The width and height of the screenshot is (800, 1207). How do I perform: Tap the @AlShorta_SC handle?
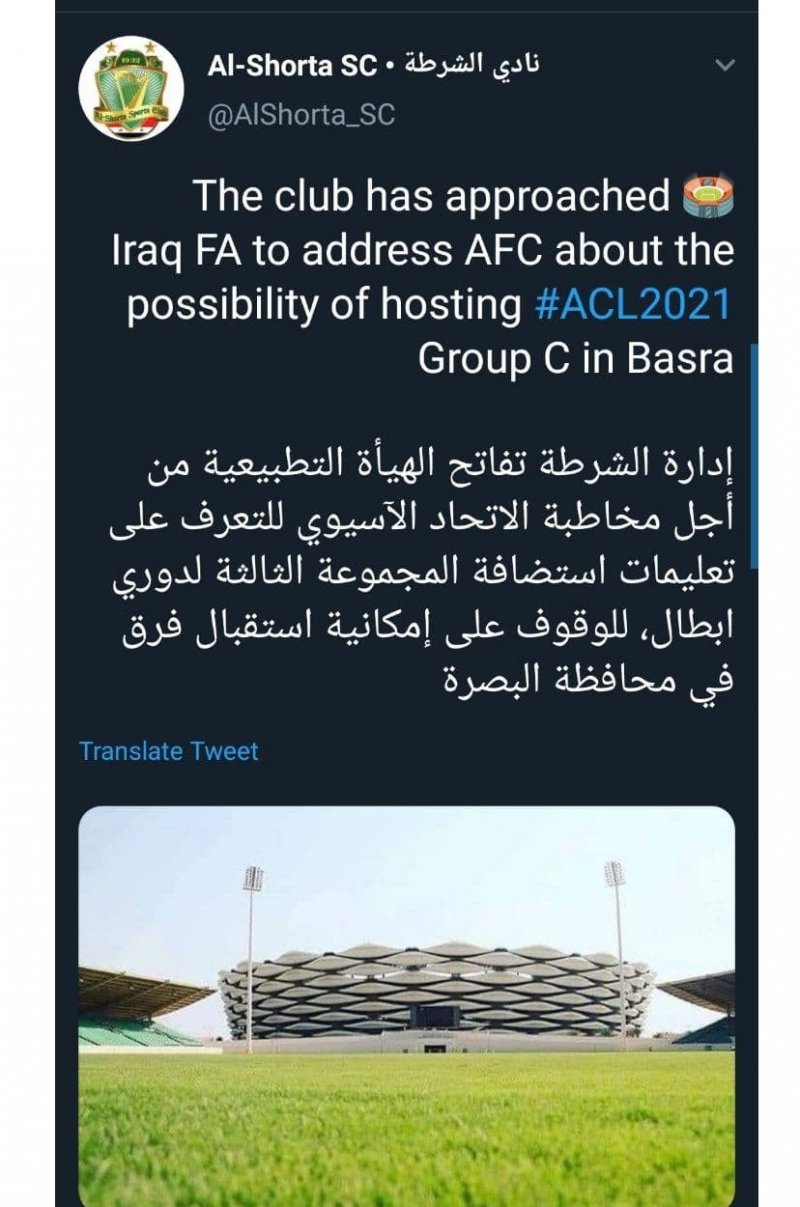click(301, 116)
